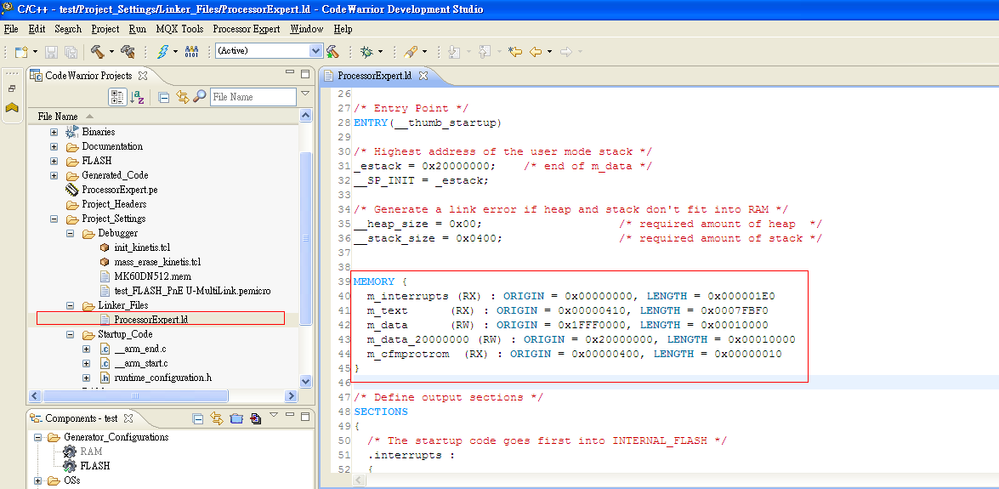Open the Project menu
Image resolution: width=999 pixels, height=489 pixels.
(105, 29)
